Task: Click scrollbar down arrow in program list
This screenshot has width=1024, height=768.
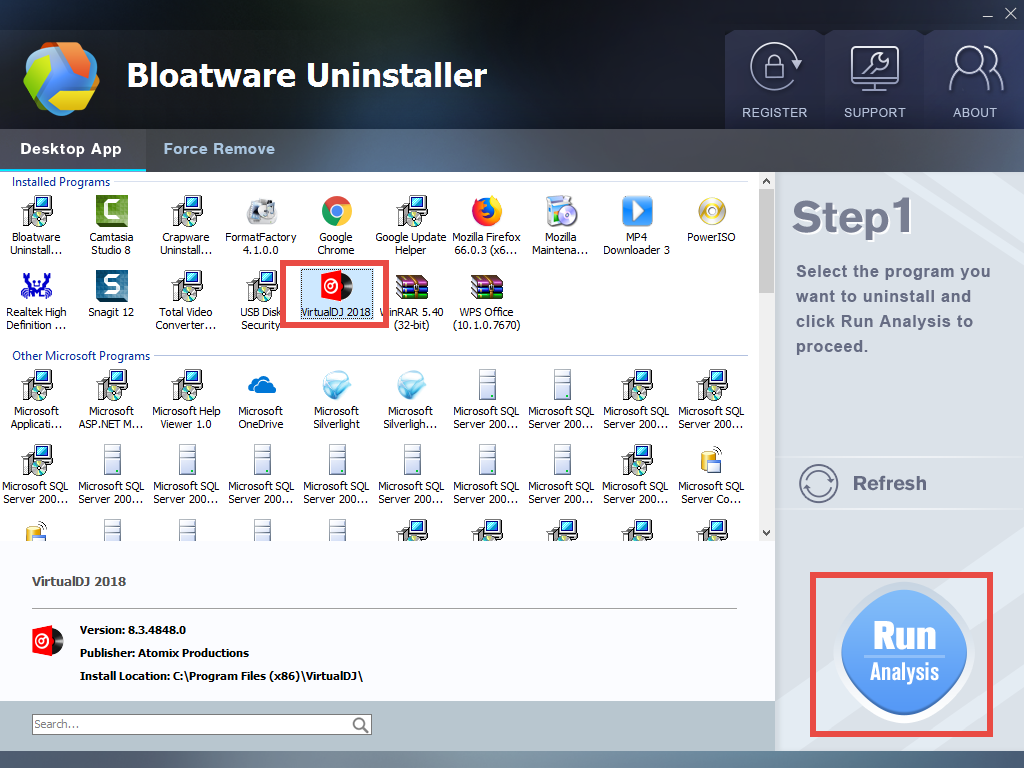Action: (767, 533)
